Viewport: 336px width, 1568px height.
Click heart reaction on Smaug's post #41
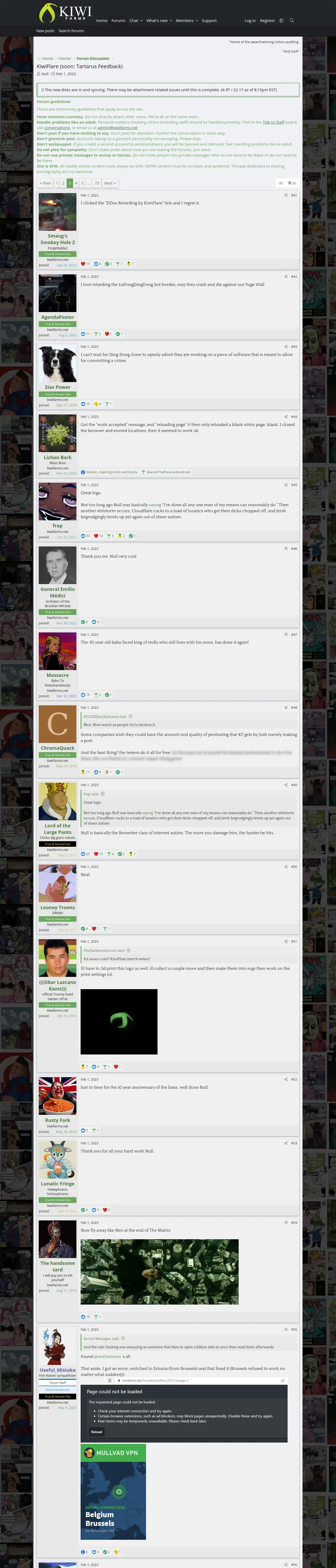tap(83, 264)
